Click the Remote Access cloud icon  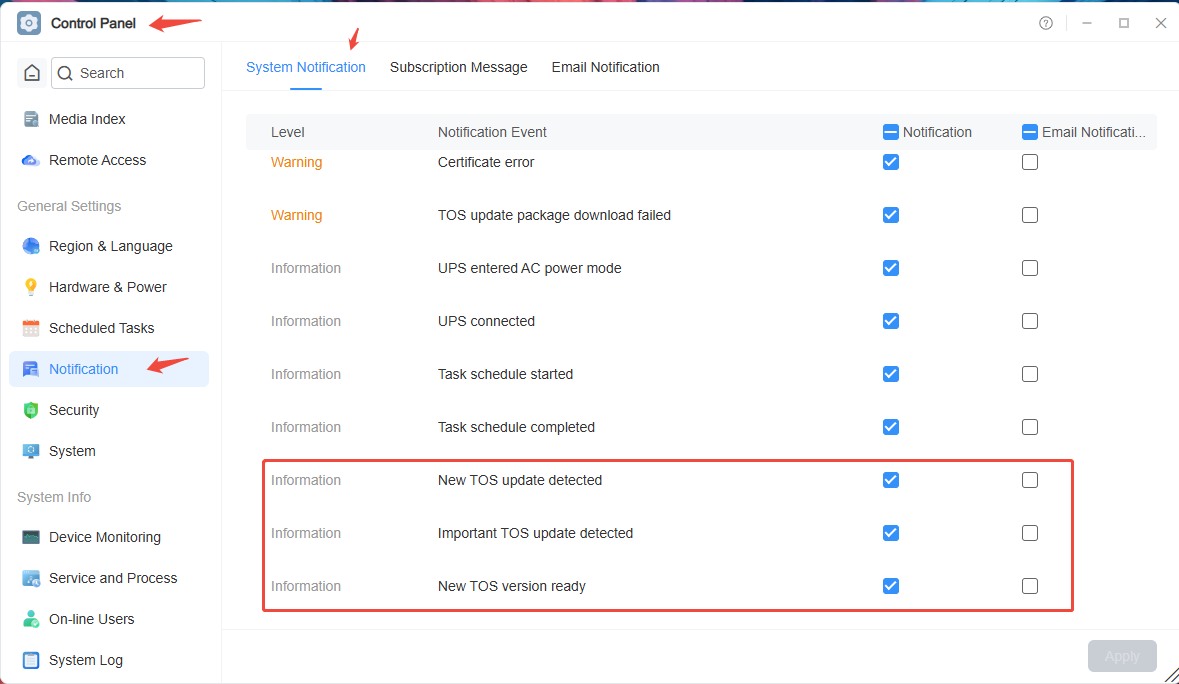click(x=31, y=160)
